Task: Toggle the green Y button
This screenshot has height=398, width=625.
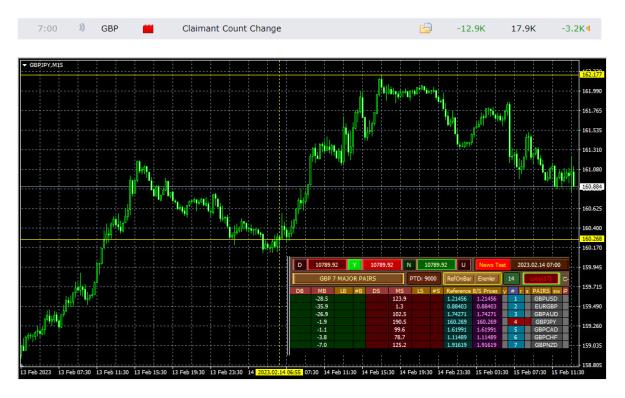Action: pyautogui.click(x=354, y=265)
